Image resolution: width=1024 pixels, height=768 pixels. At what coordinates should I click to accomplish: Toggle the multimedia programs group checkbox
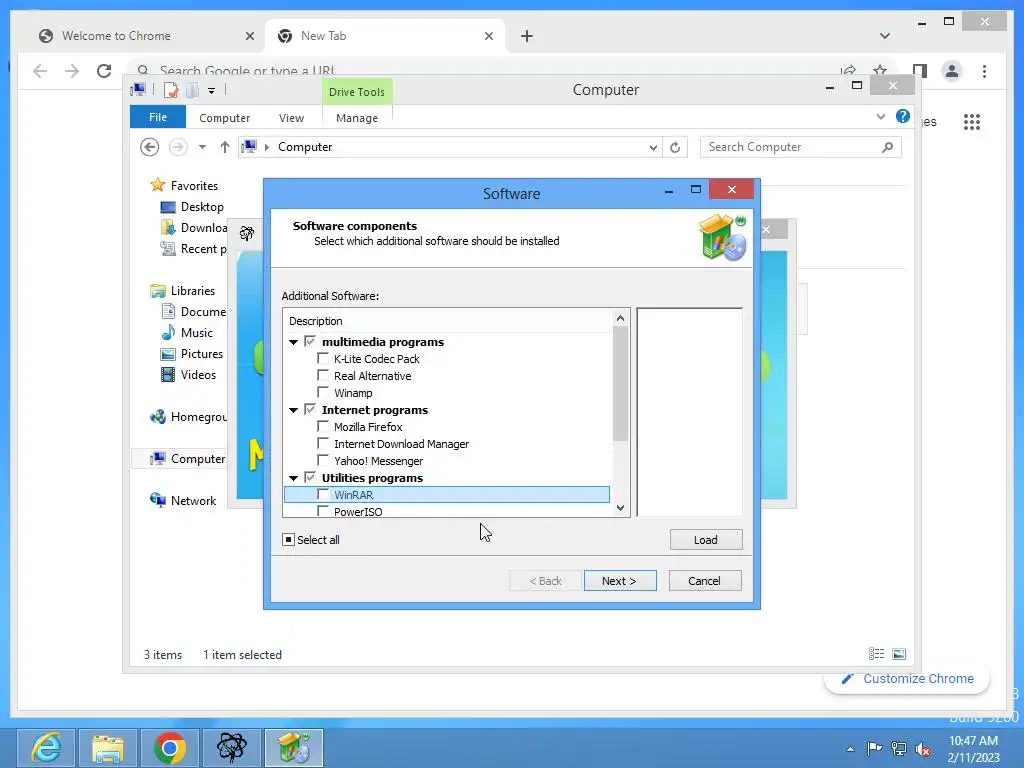(310, 342)
